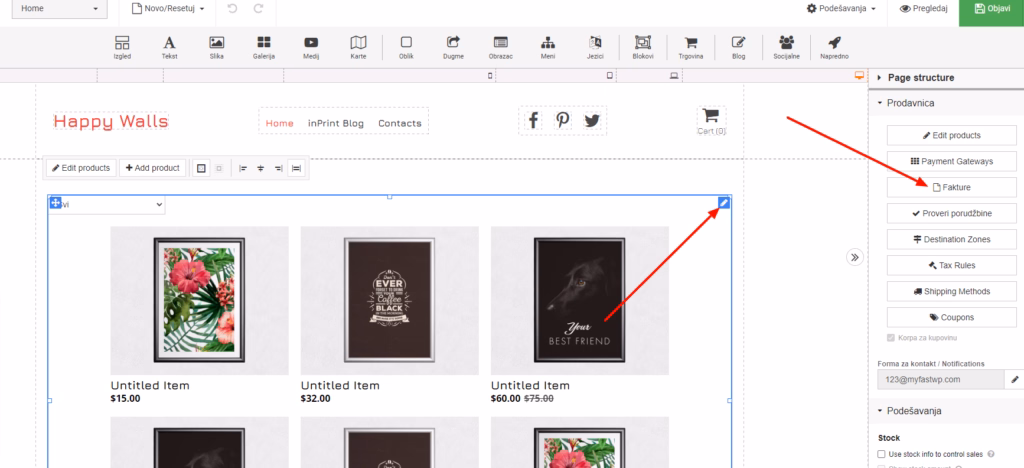Select the $15.00 tropical flower poster thumbnail

pyautogui.click(x=199, y=300)
